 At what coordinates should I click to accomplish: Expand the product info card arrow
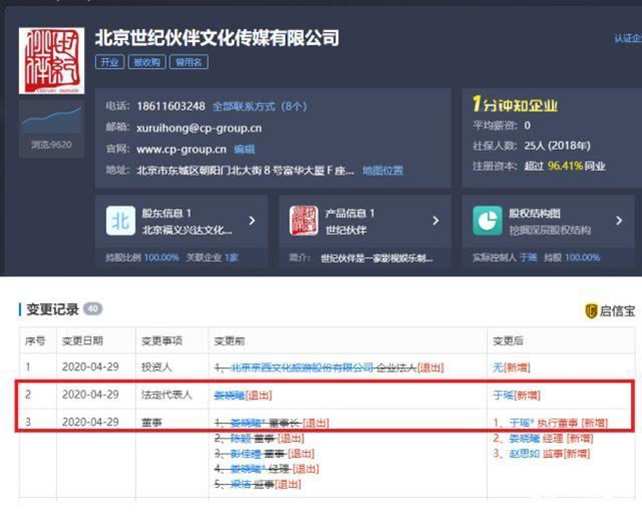(436, 221)
